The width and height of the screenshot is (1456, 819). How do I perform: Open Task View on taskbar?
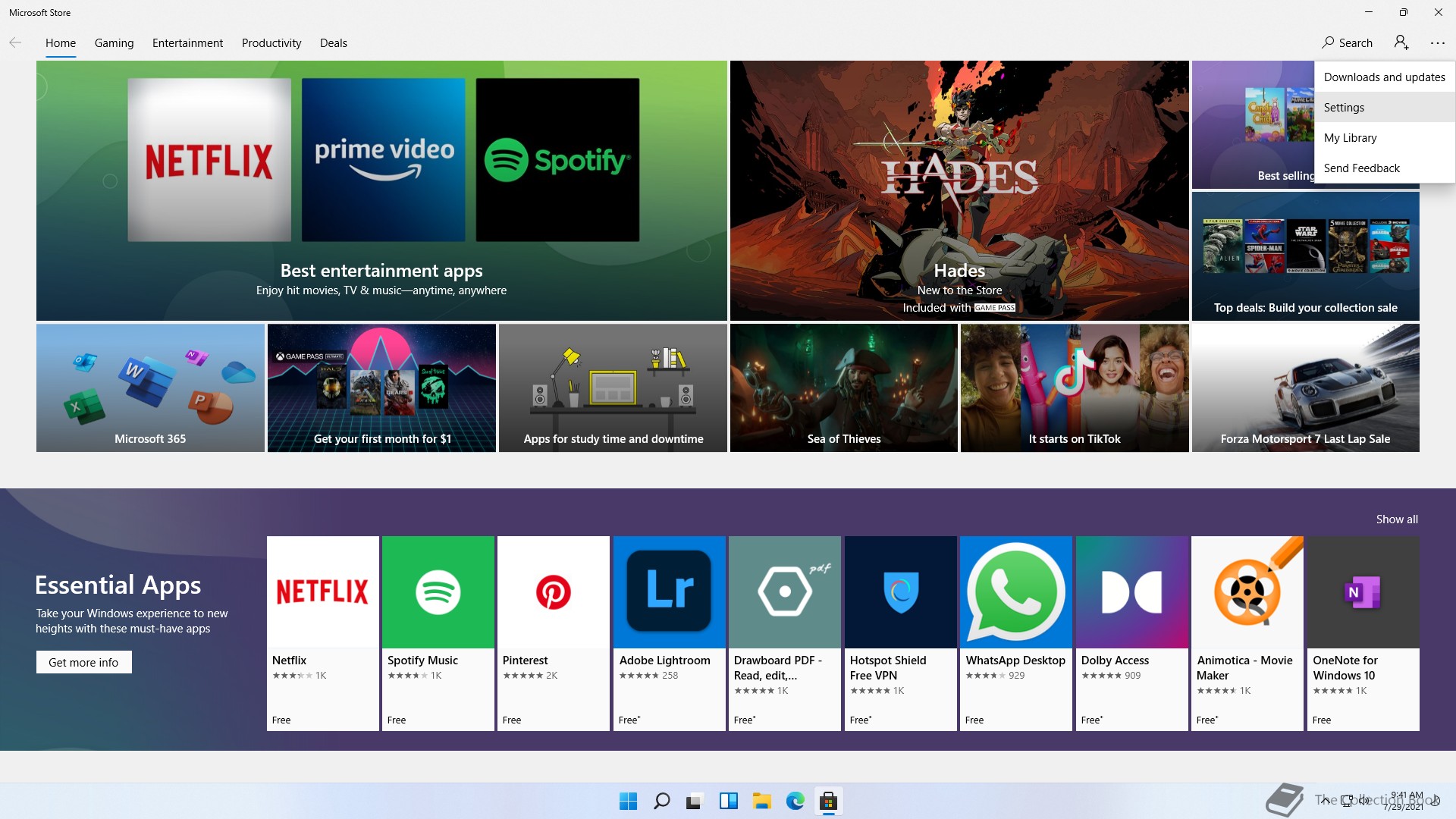click(x=694, y=801)
